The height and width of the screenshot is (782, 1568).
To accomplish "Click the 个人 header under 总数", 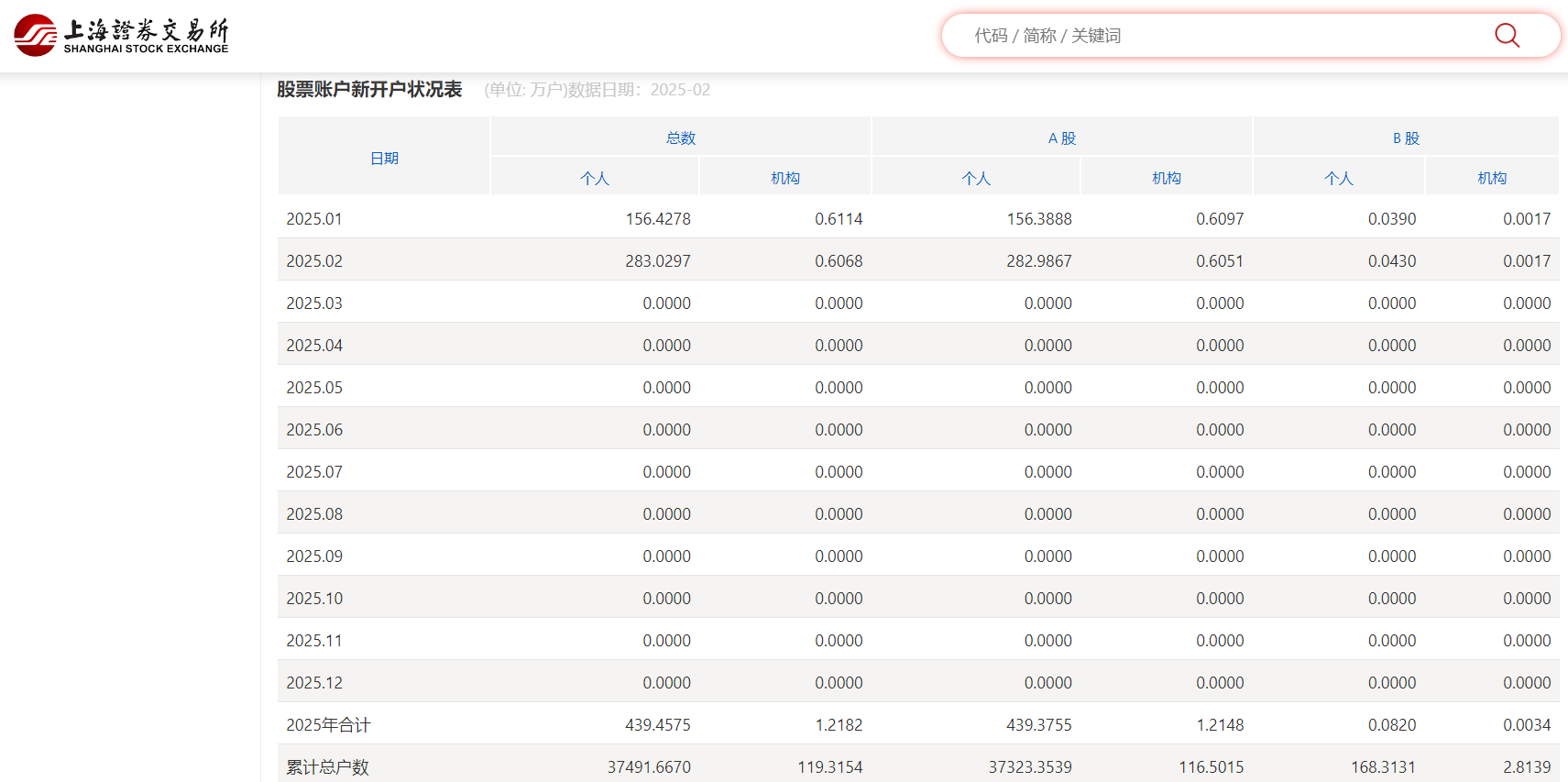I will pos(594,179).
